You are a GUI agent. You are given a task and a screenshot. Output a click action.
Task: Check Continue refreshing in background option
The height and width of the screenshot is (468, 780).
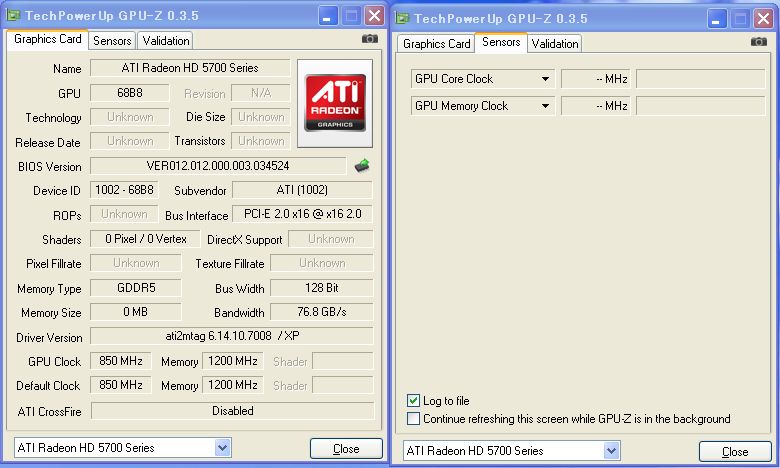(x=413, y=418)
